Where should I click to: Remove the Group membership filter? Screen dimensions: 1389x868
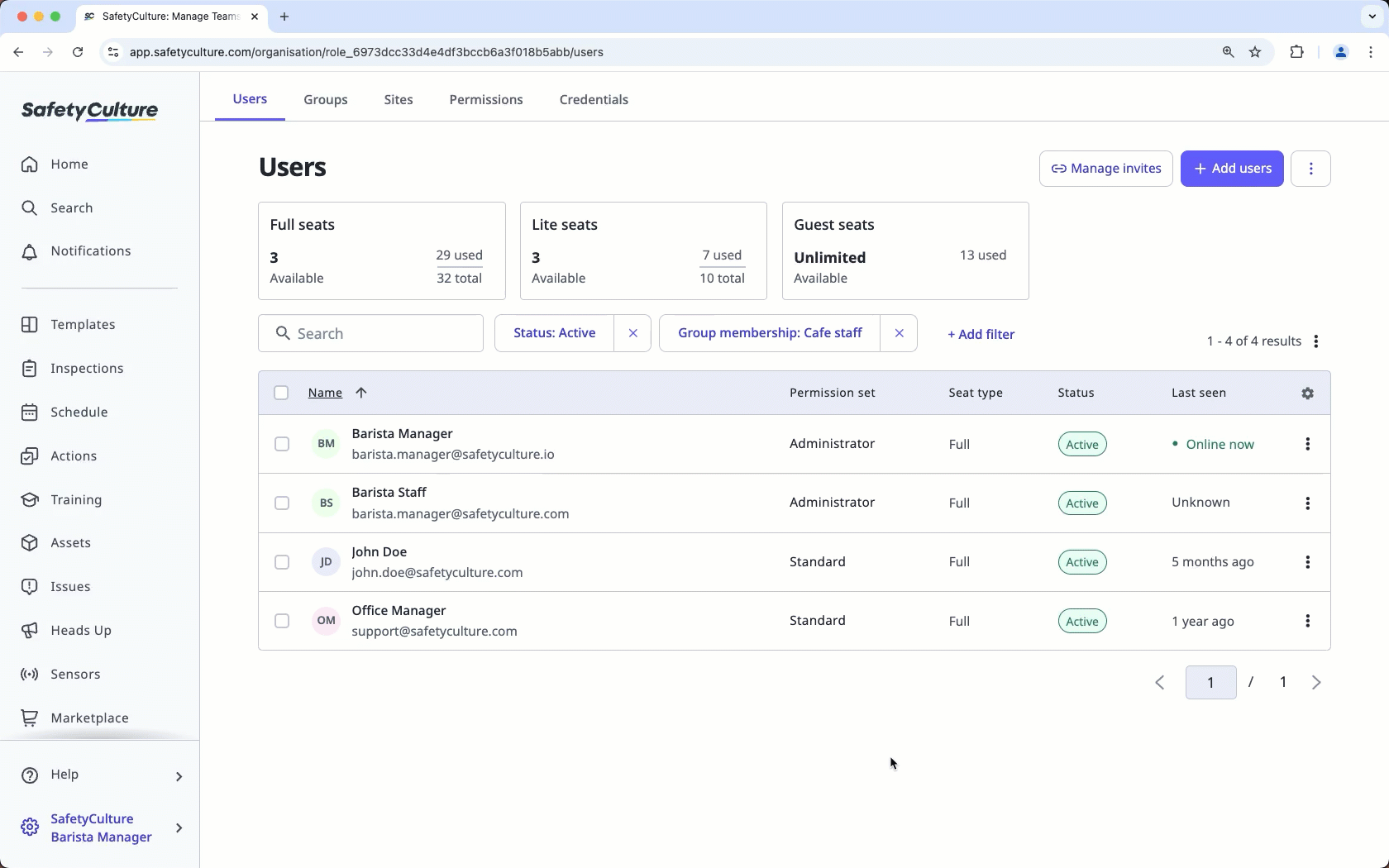(x=899, y=333)
